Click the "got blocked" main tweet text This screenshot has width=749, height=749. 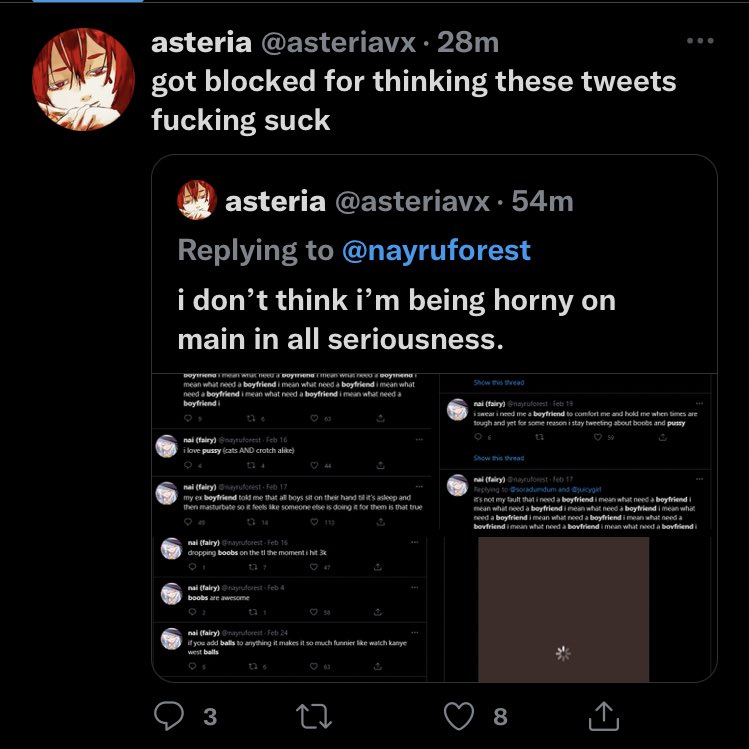[x=413, y=101]
